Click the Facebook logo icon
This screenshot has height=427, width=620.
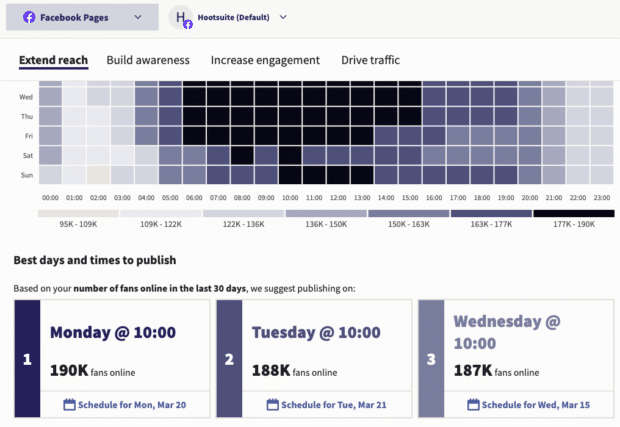point(29,17)
